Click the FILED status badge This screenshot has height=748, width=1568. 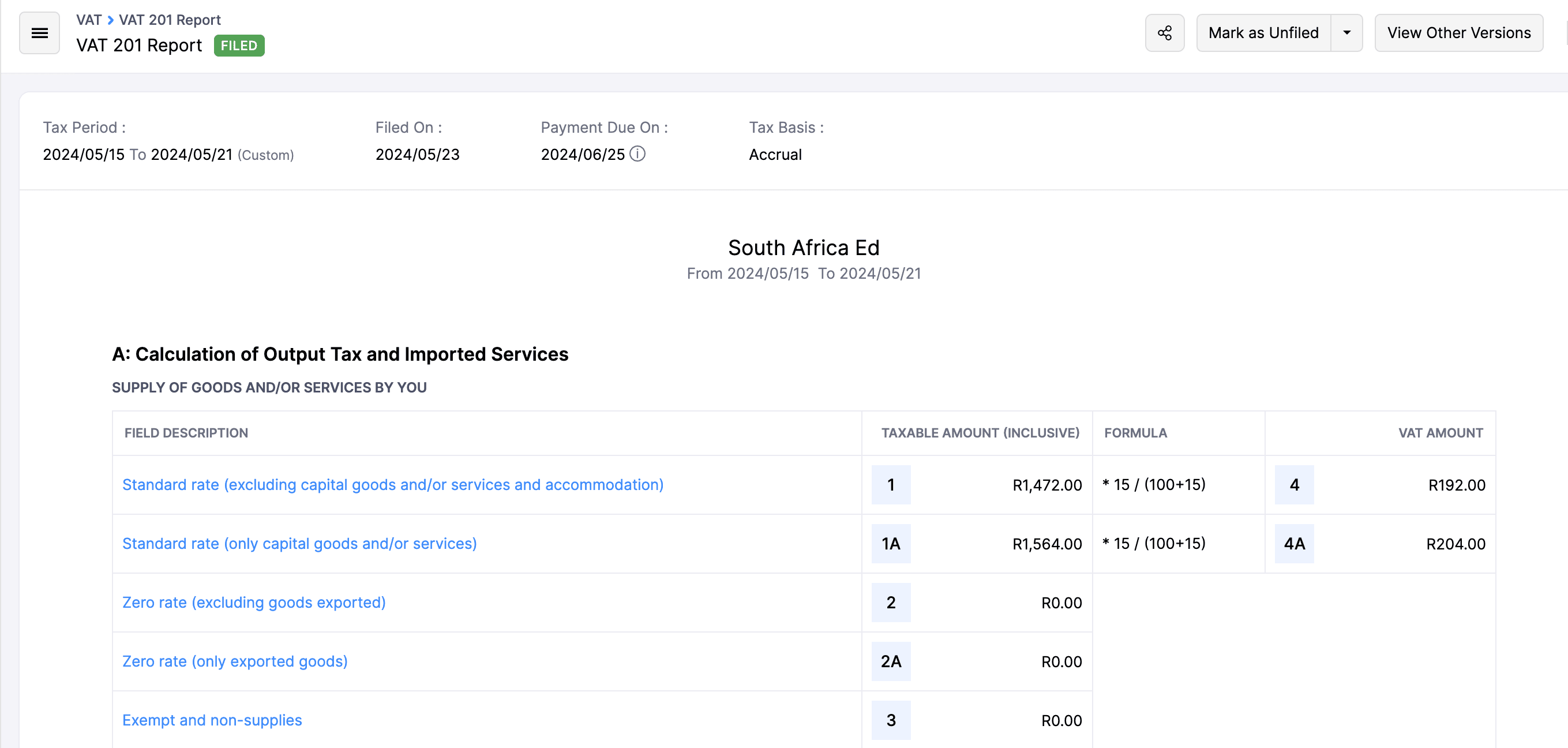(x=239, y=46)
